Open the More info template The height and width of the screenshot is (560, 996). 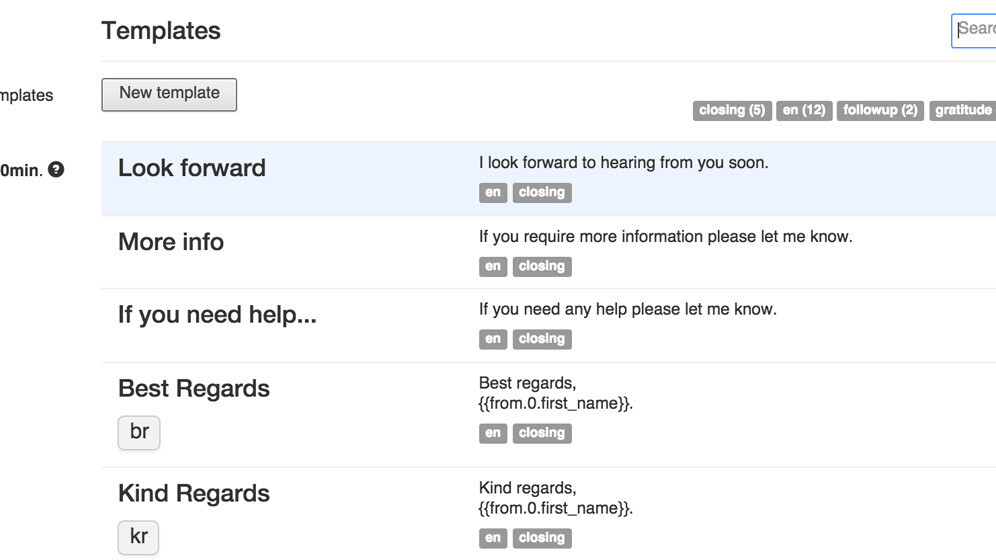tap(171, 242)
